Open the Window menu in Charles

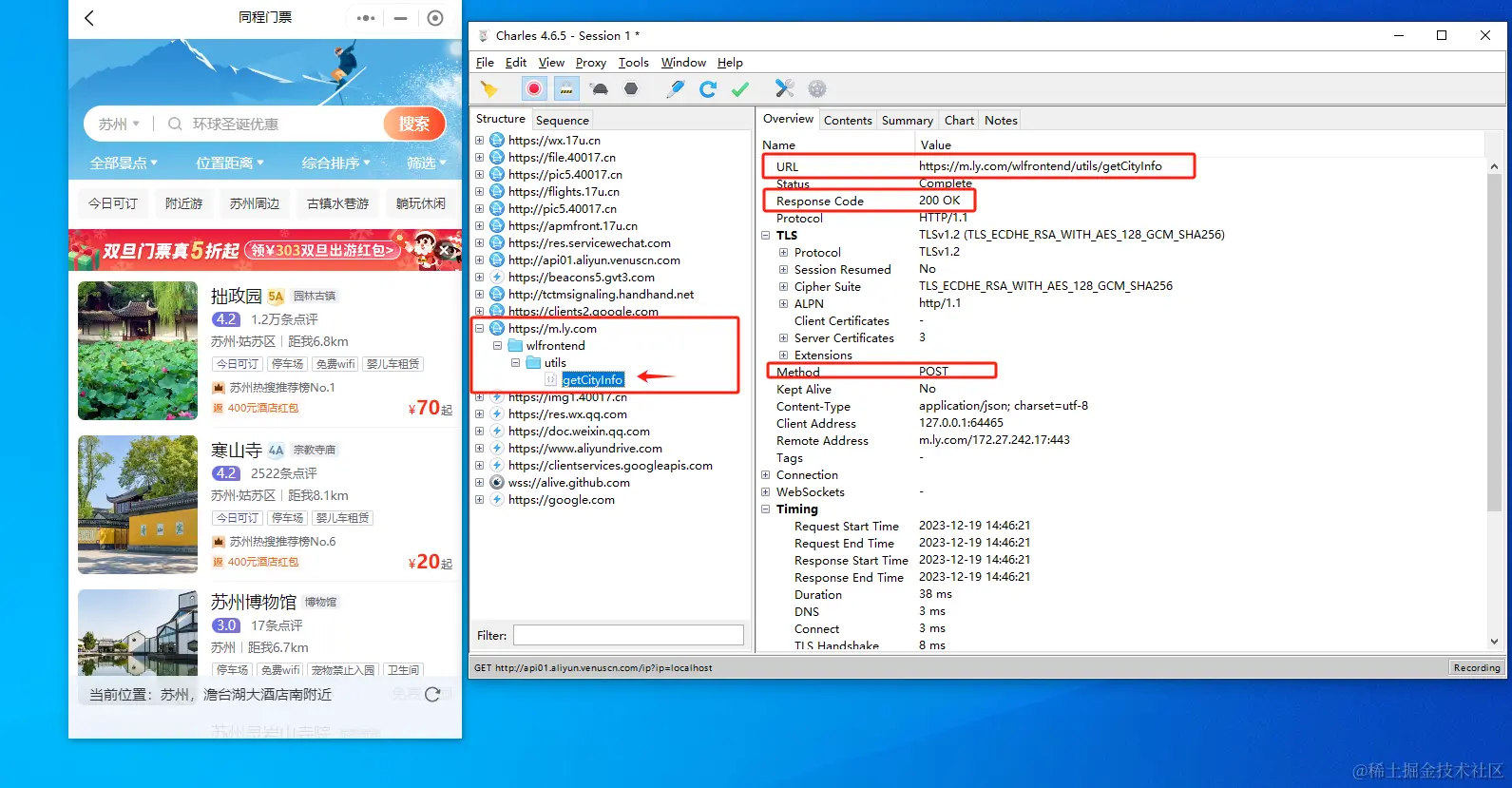pos(683,63)
